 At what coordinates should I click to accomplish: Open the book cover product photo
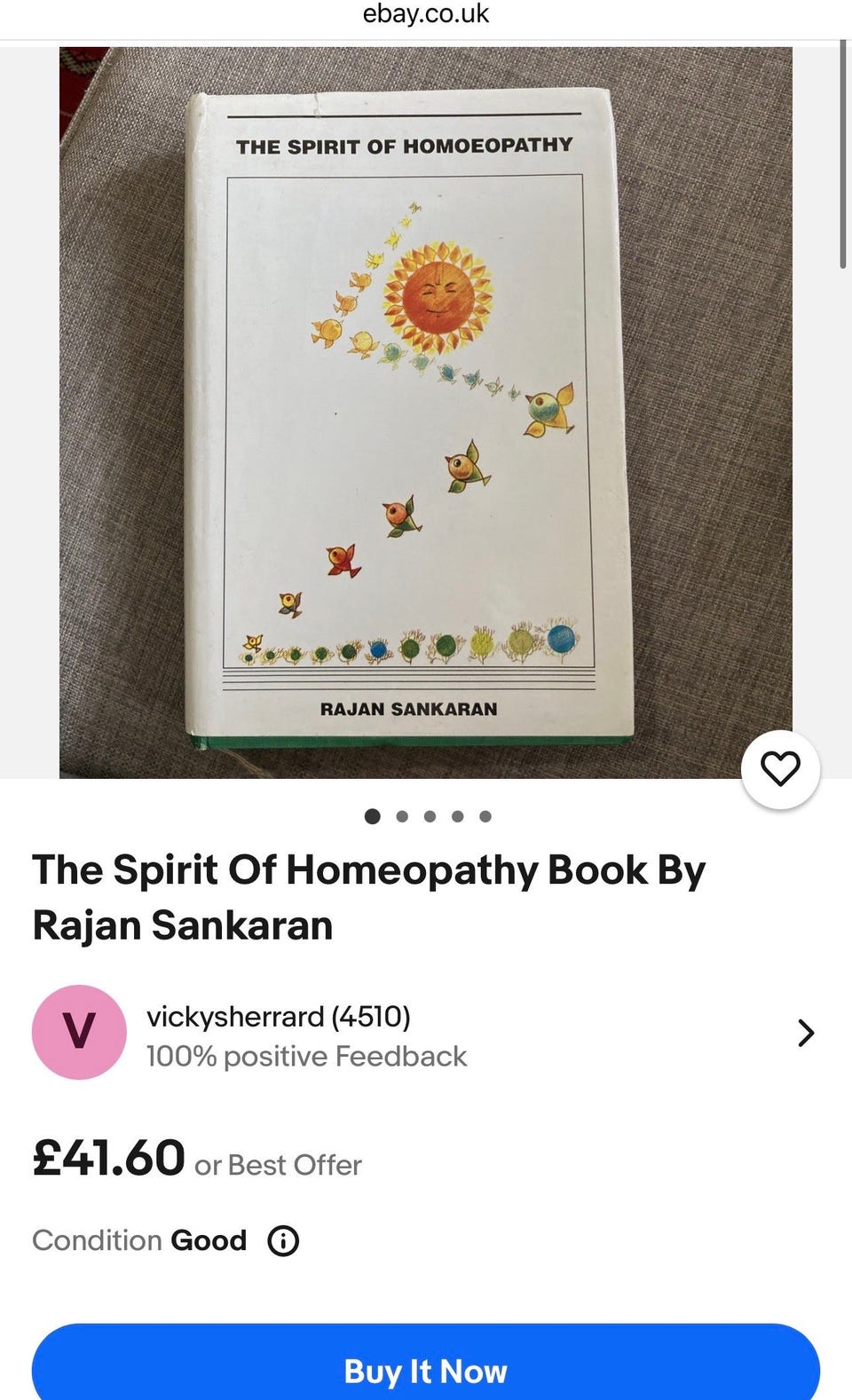426,413
